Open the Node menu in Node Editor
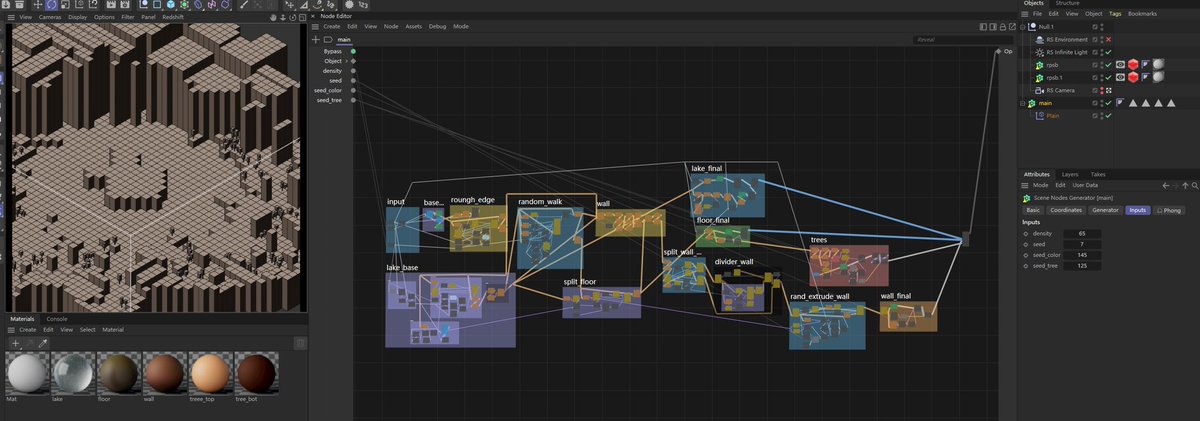1200x421 pixels. pyautogui.click(x=389, y=26)
